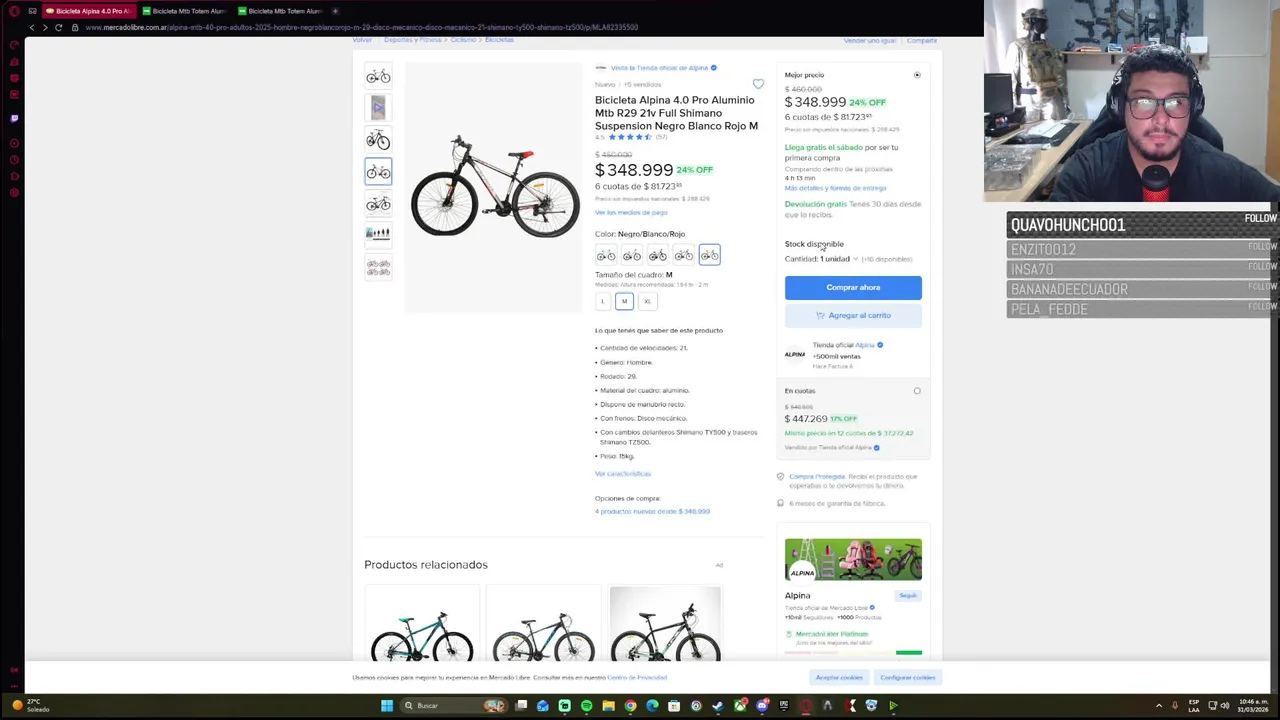Open Google Chrome from the taskbar

pos(630,706)
